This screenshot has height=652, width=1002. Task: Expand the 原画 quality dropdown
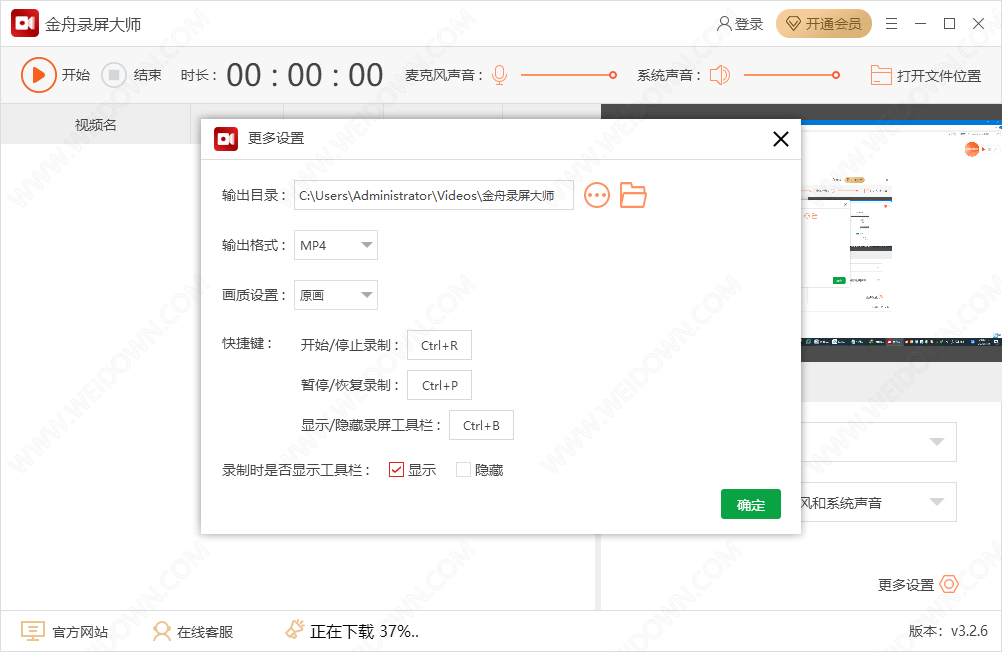pos(335,295)
